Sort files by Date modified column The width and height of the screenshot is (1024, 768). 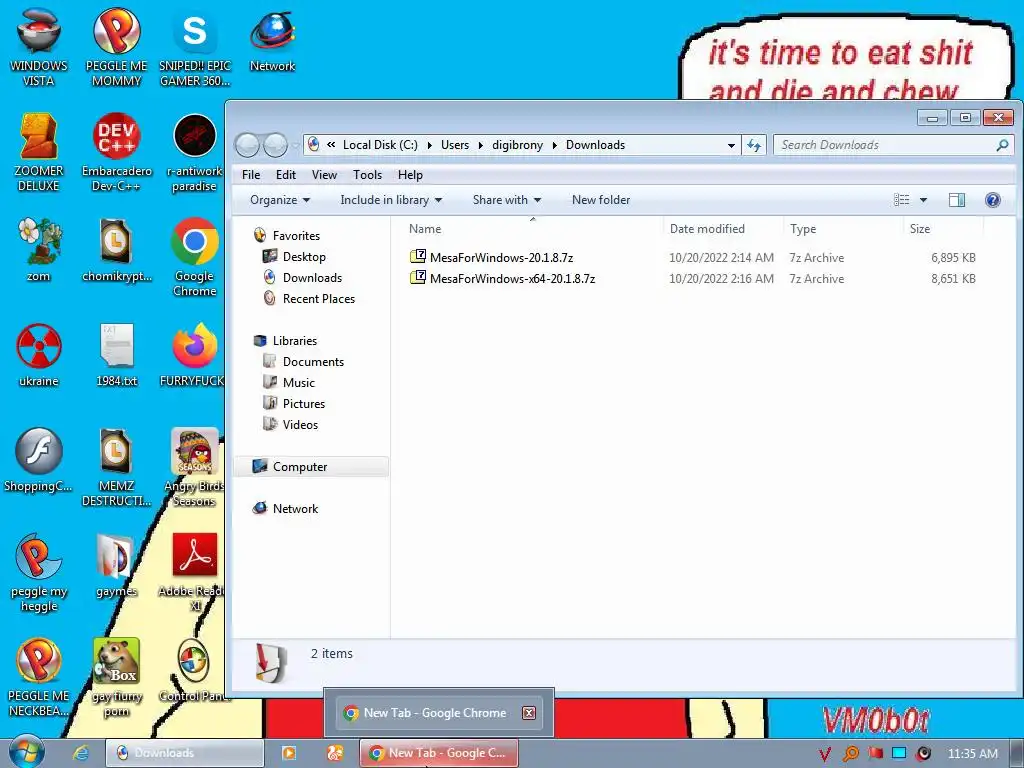click(x=723, y=229)
